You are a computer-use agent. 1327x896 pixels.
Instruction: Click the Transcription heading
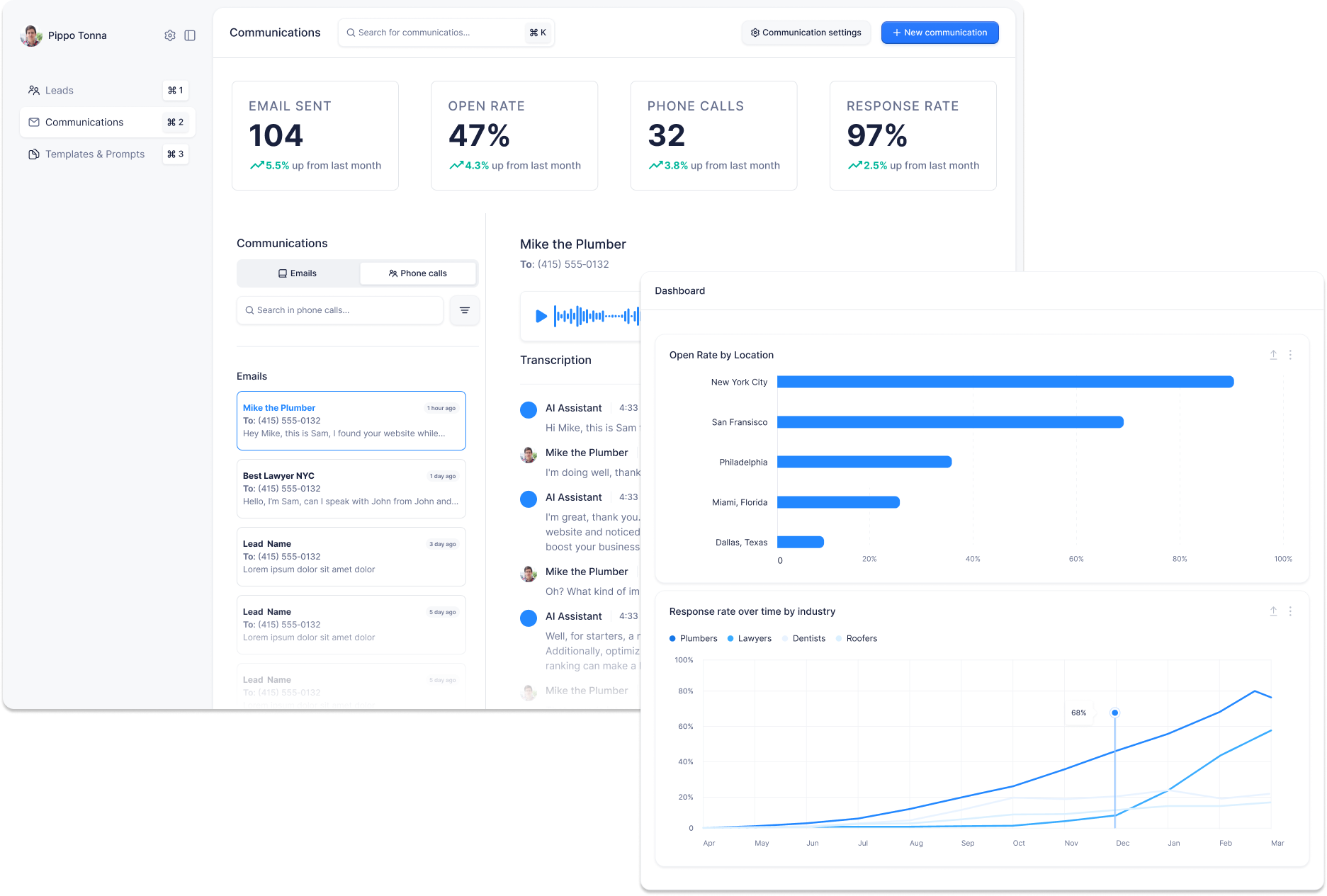[x=555, y=360]
